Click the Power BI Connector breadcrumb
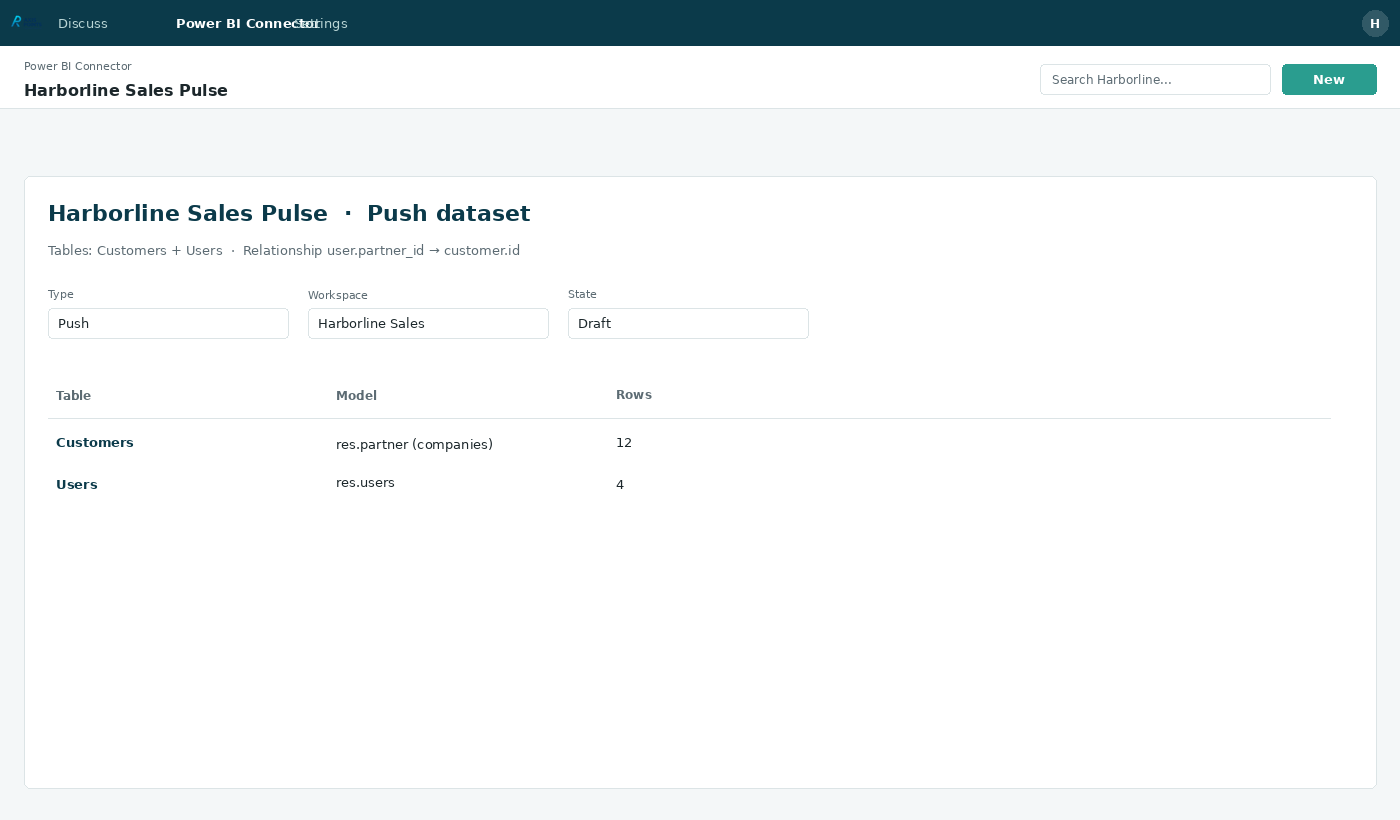Screen dimensions: 1400x820 coord(78,66)
